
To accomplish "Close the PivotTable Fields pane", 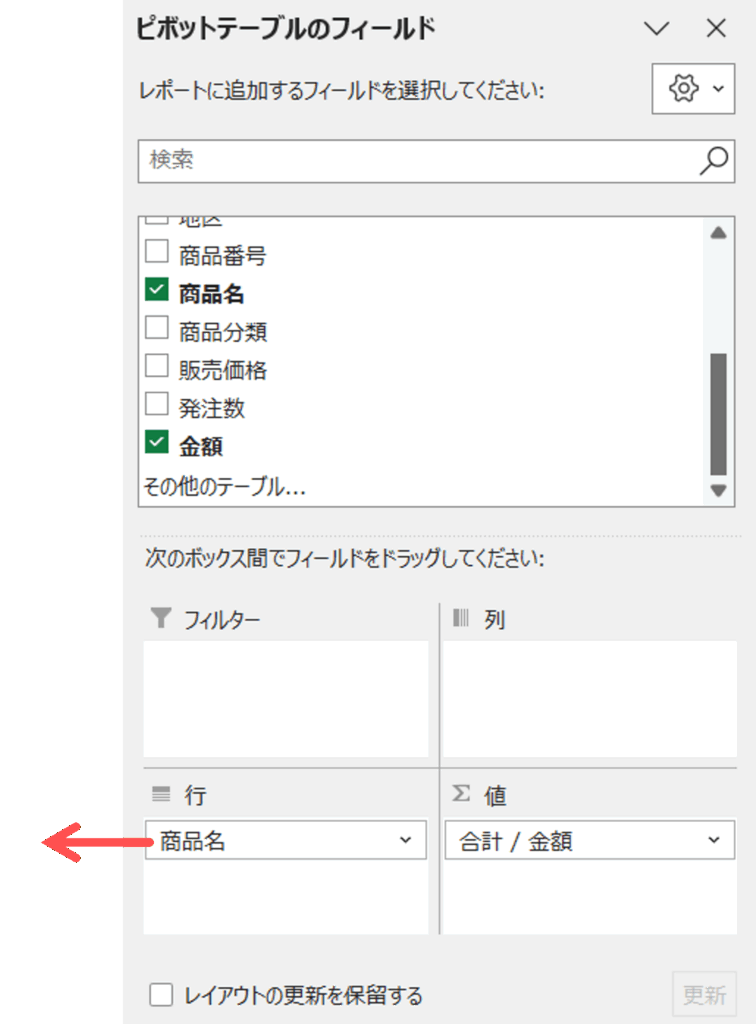I will pyautogui.click(x=716, y=29).
